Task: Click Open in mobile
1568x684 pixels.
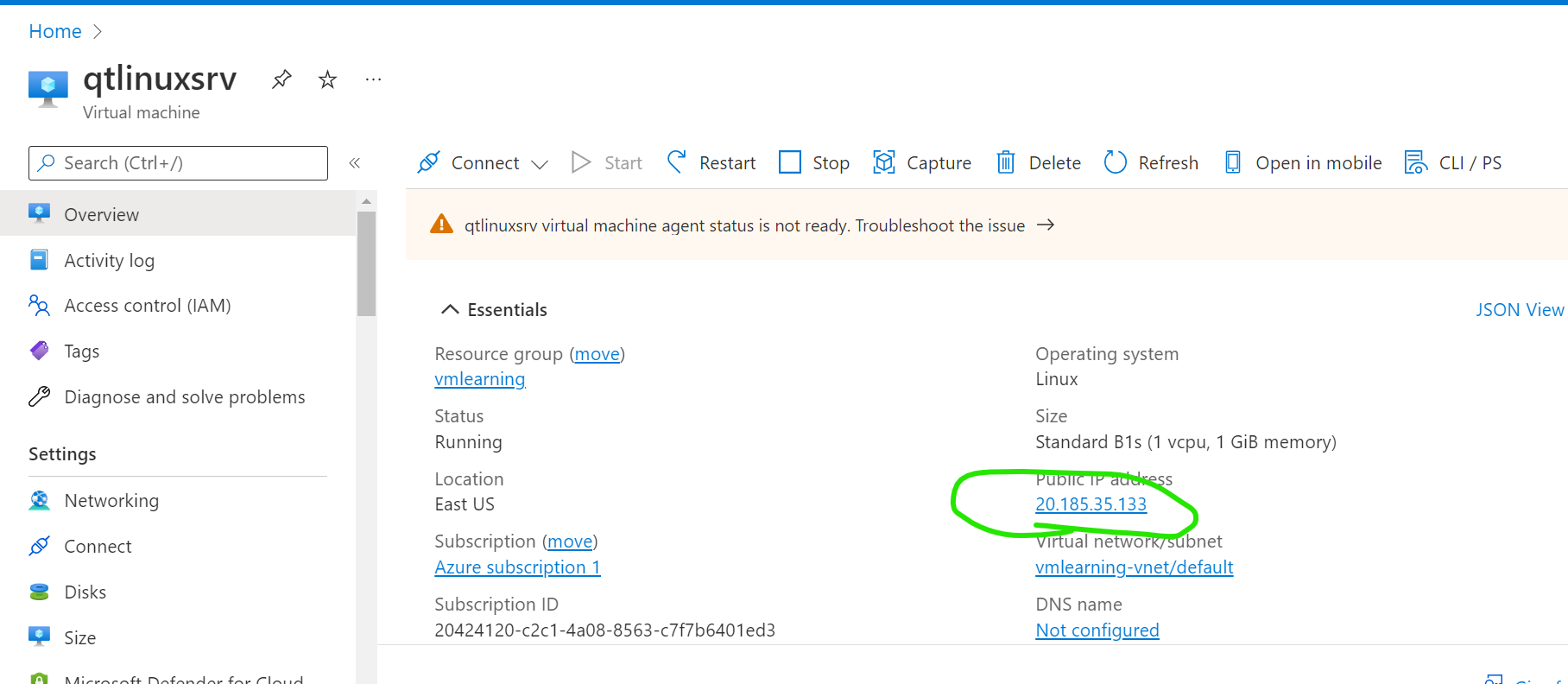Action: pos(1303,162)
